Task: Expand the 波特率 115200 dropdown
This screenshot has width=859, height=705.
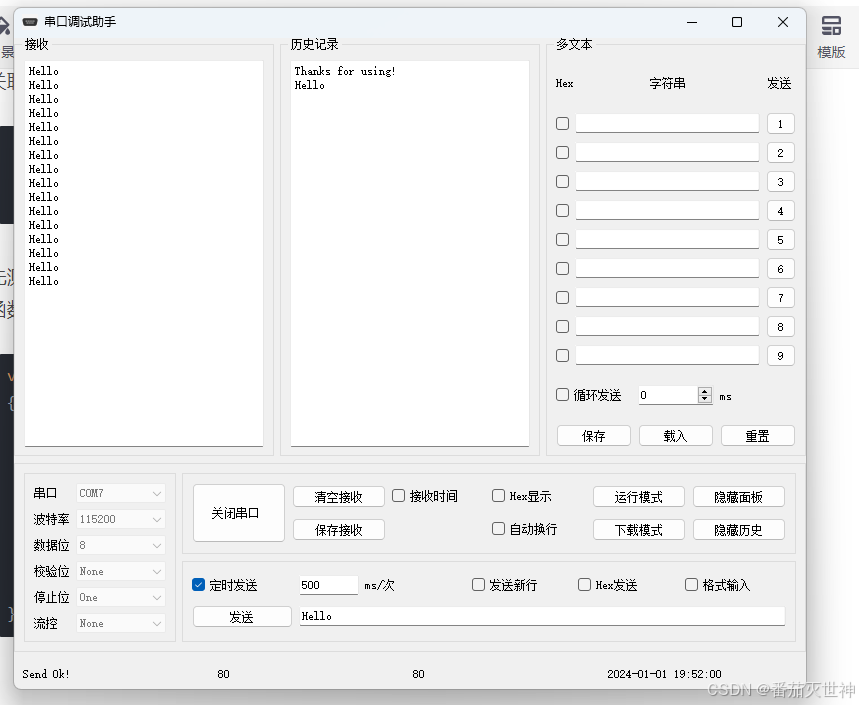Action: [121, 519]
